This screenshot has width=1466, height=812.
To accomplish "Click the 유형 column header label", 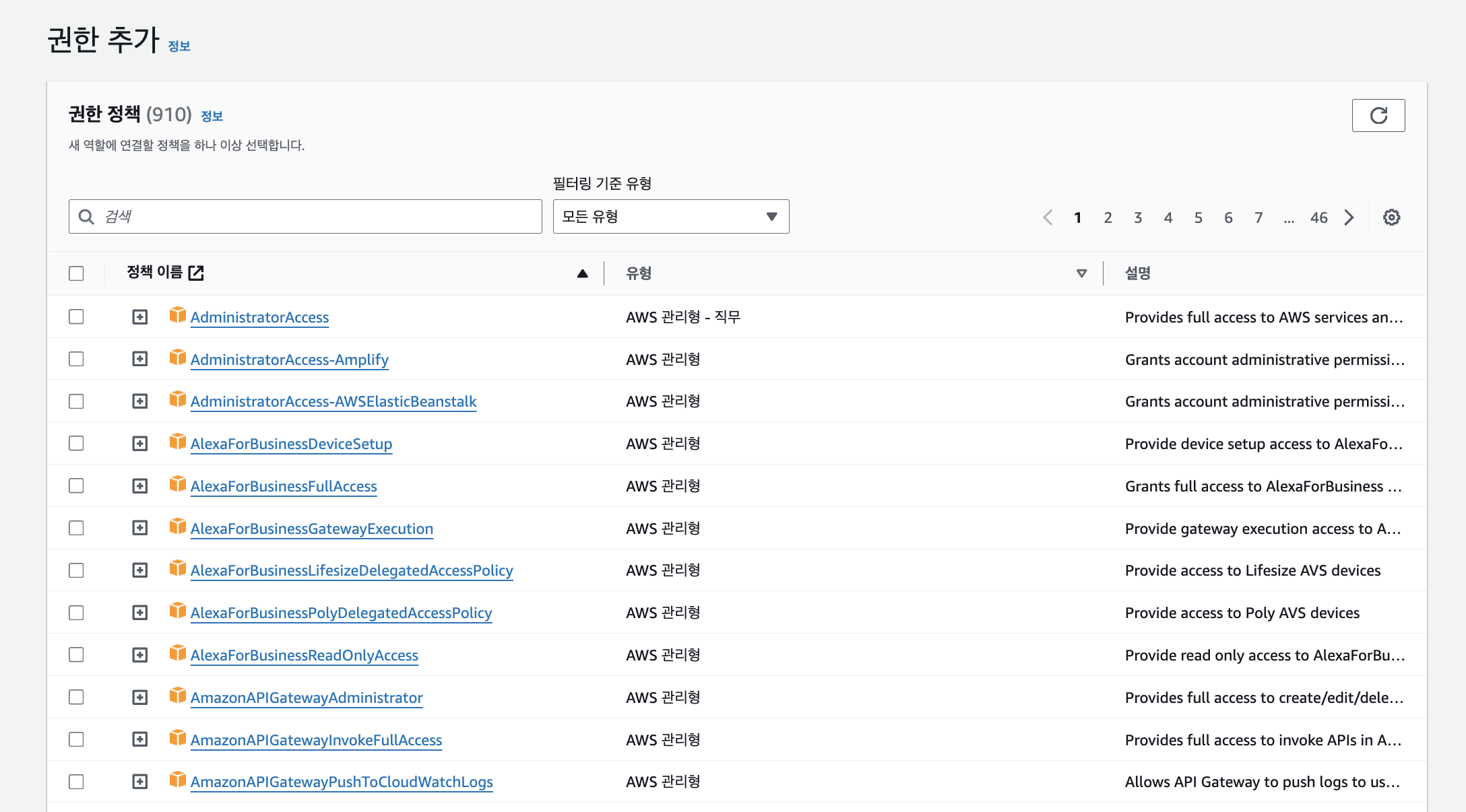I will 639,273.
